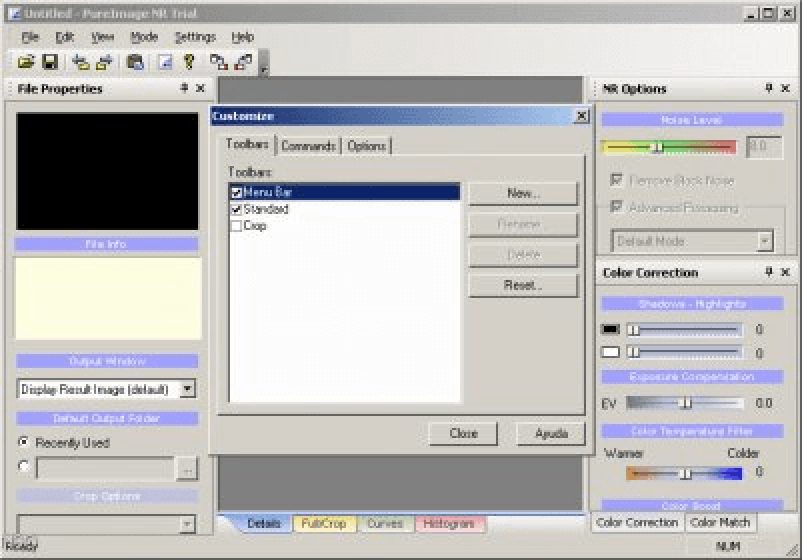Screen dimensions: 802x560
Task: Switch to the Color Match tab
Action: (x=720, y=523)
